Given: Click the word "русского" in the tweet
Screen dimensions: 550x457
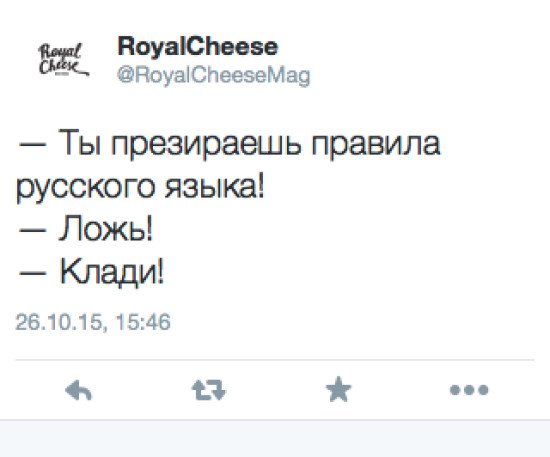Looking at the screenshot, I should coord(85,187).
